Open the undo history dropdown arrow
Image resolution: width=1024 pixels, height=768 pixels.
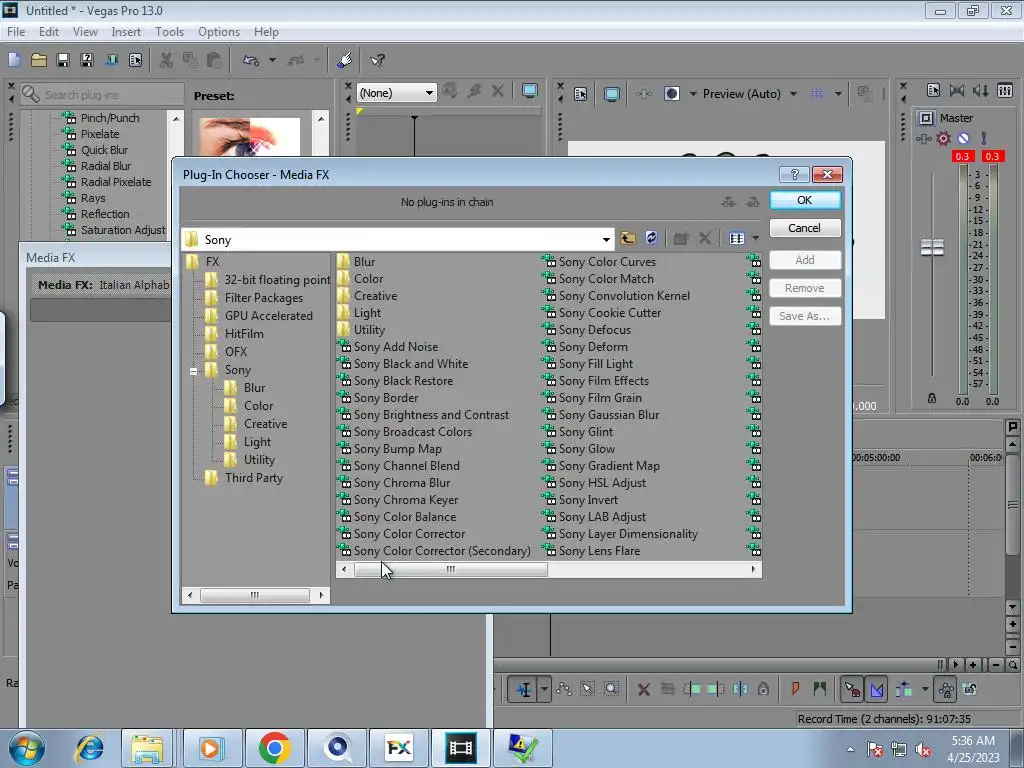(x=272, y=60)
